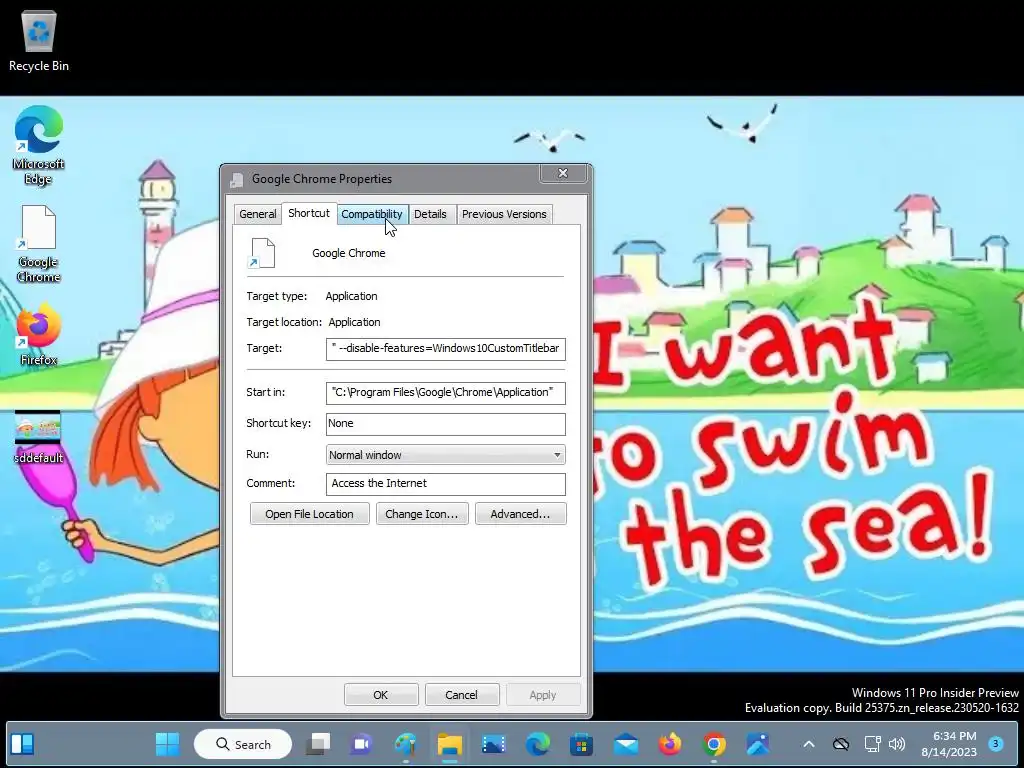1024x768 pixels.
Task: Select the Shortcut tab
Action: click(309, 213)
